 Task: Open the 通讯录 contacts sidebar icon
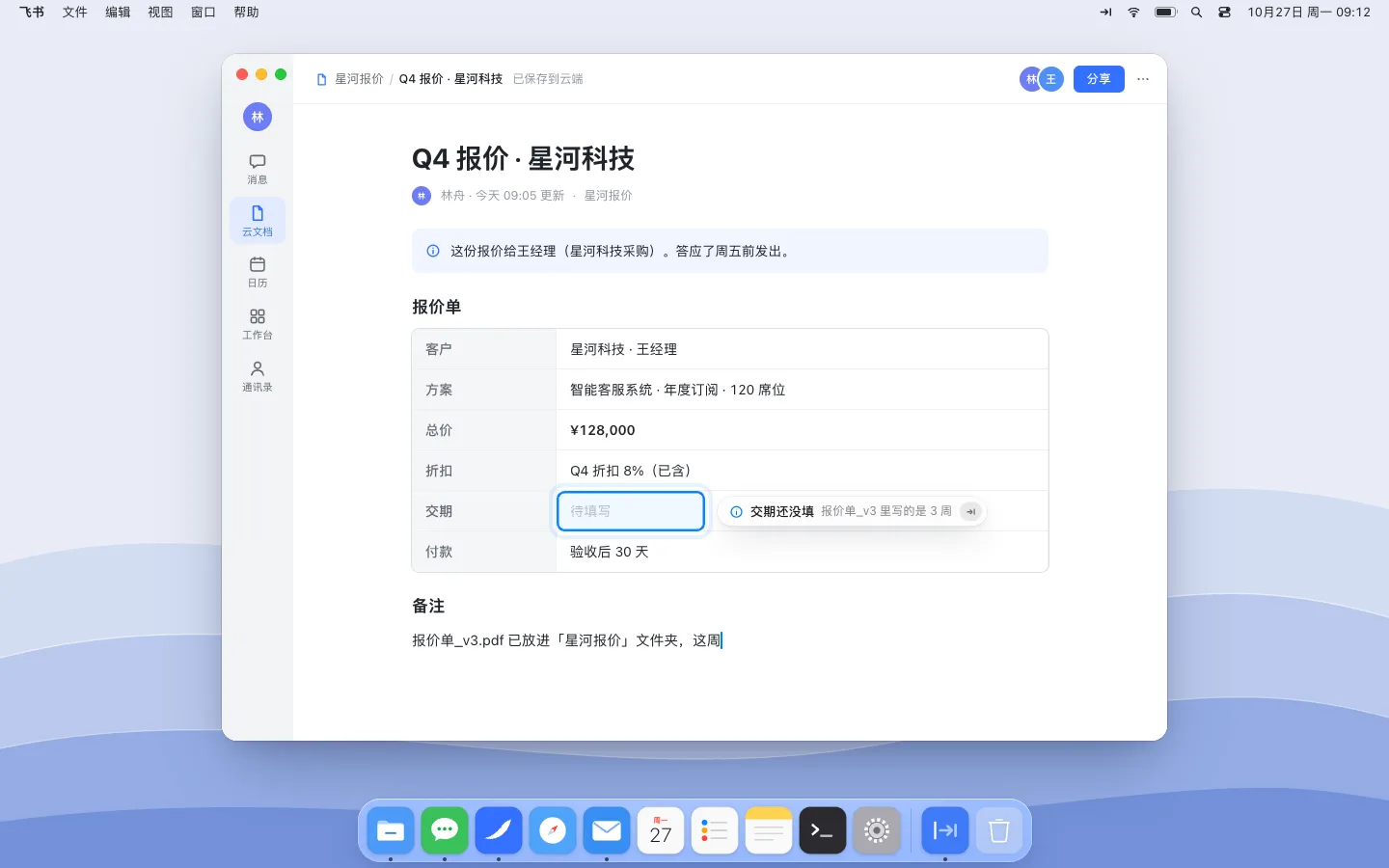tap(258, 376)
